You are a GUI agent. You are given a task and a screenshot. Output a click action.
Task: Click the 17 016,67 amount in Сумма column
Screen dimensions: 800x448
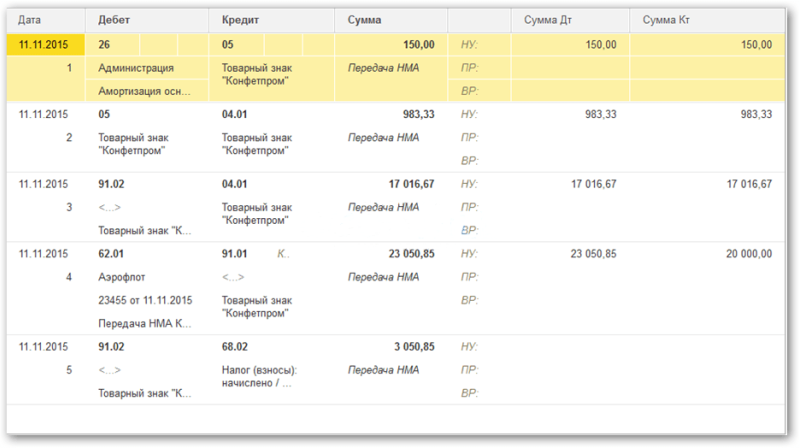[x=411, y=184]
